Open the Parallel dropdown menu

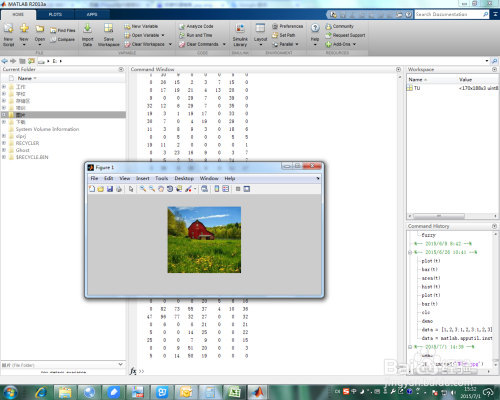[x=285, y=44]
